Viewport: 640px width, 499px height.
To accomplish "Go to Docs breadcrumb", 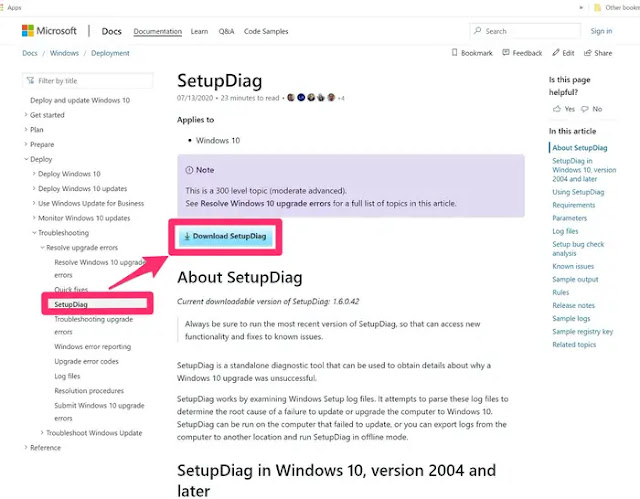I will (30, 53).
